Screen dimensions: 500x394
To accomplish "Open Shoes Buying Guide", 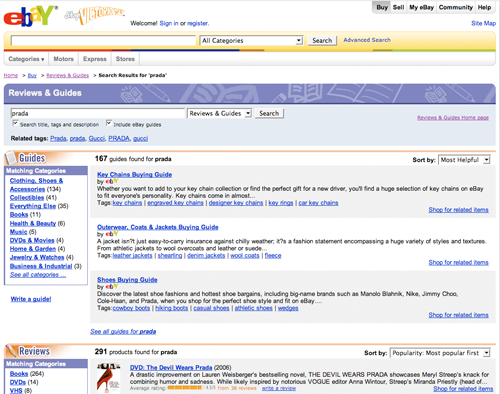I will [127, 280].
